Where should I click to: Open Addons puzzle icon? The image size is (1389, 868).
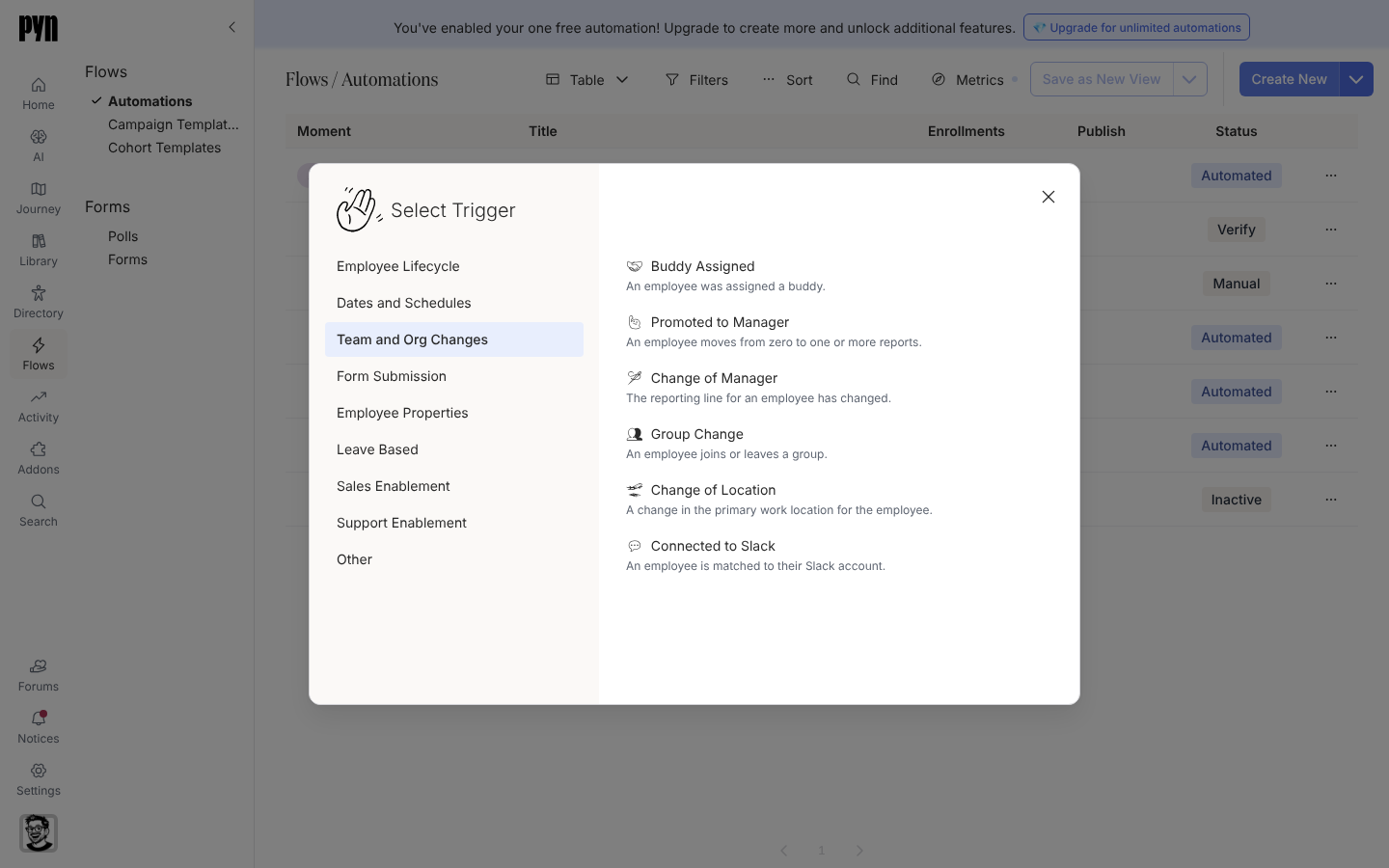click(x=39, y=458)
